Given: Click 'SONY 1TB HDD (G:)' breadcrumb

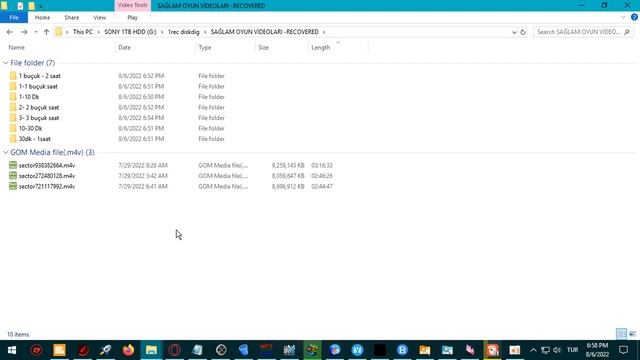Looking at the screenshot, I should click(x=130, y=32).
